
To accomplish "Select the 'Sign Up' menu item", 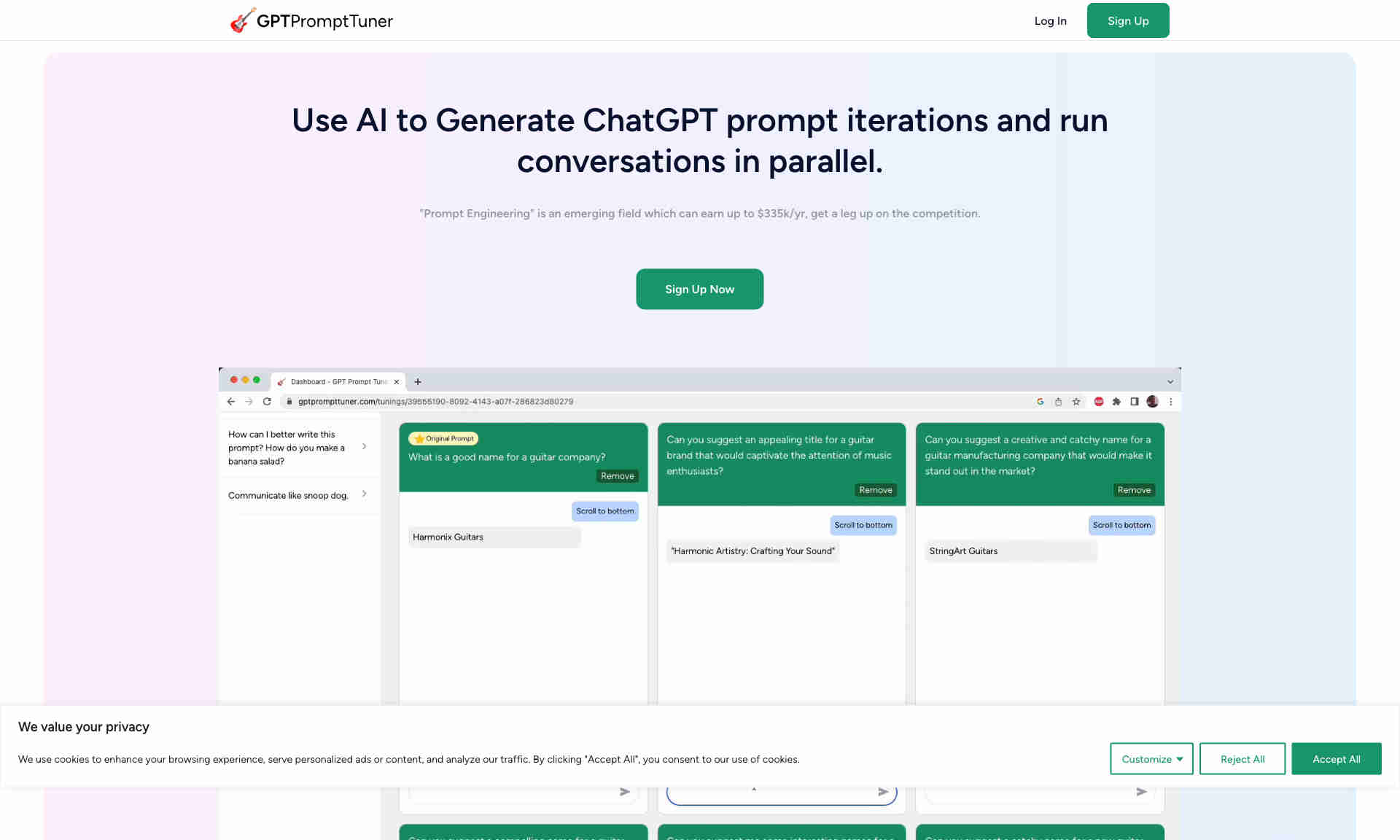I will [x=1128, y=20].
